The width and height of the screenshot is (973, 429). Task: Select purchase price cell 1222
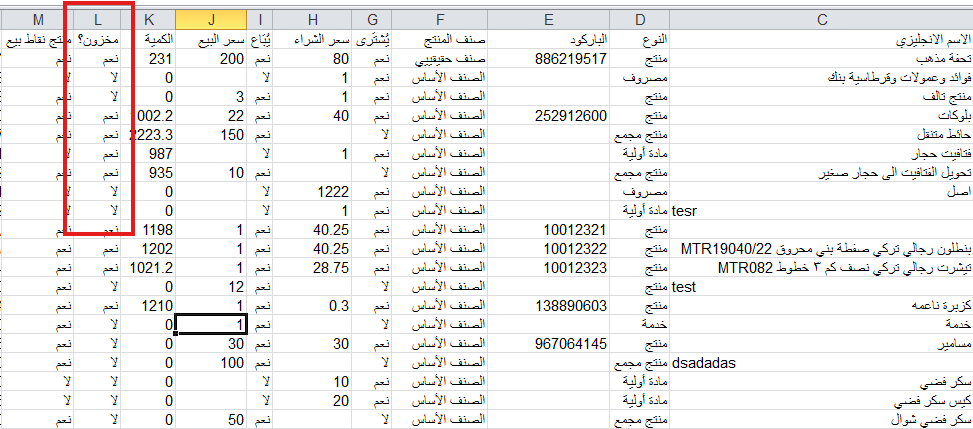[312, 192]
